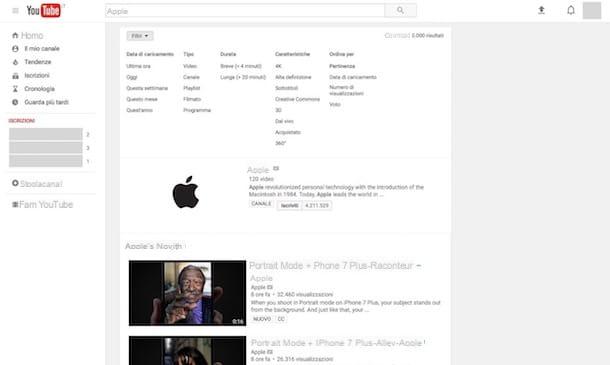Open the Apple channel title link
610x365 pixels.
[258, 170]
